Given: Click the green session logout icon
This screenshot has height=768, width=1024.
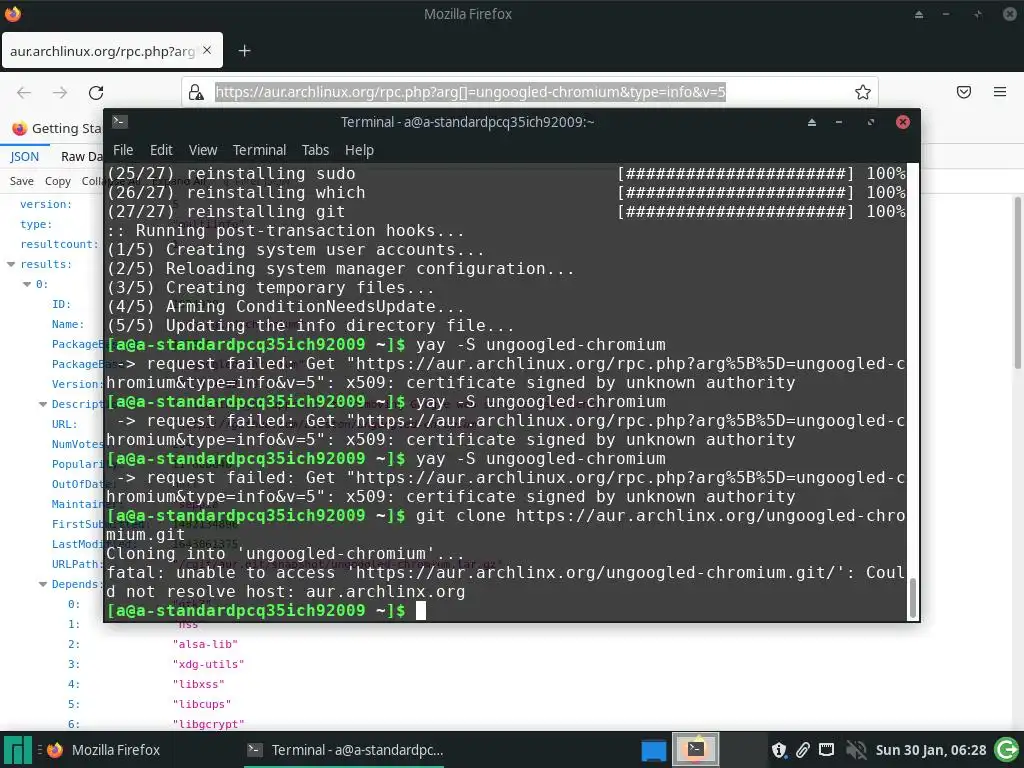Looking at the screenshot, I should click(1006, 750).
